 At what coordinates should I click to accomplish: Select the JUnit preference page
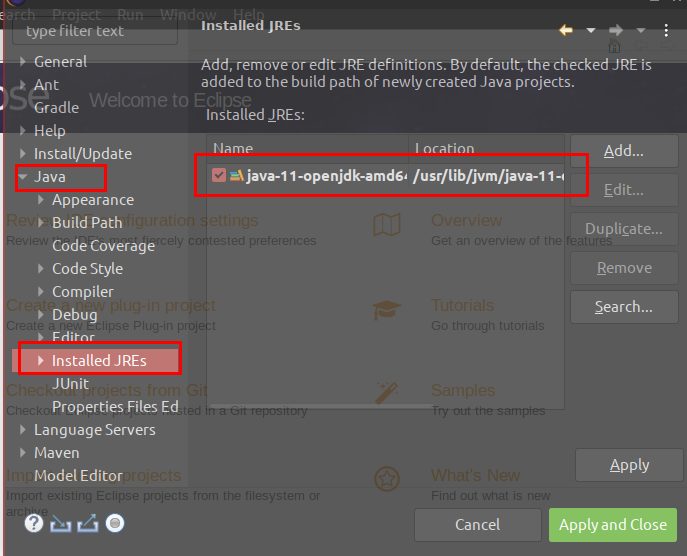pyautogui.click(x=71, y=384)
